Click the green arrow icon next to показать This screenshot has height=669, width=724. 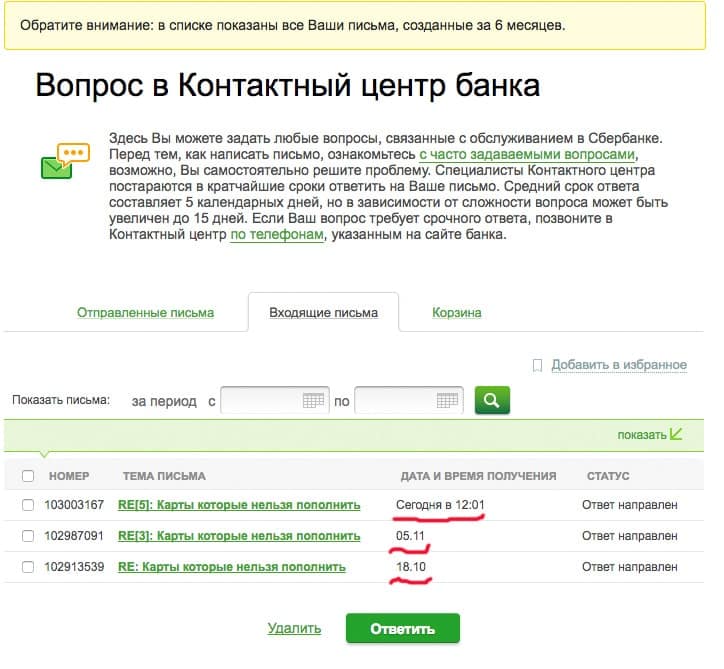tap(677, 434)
